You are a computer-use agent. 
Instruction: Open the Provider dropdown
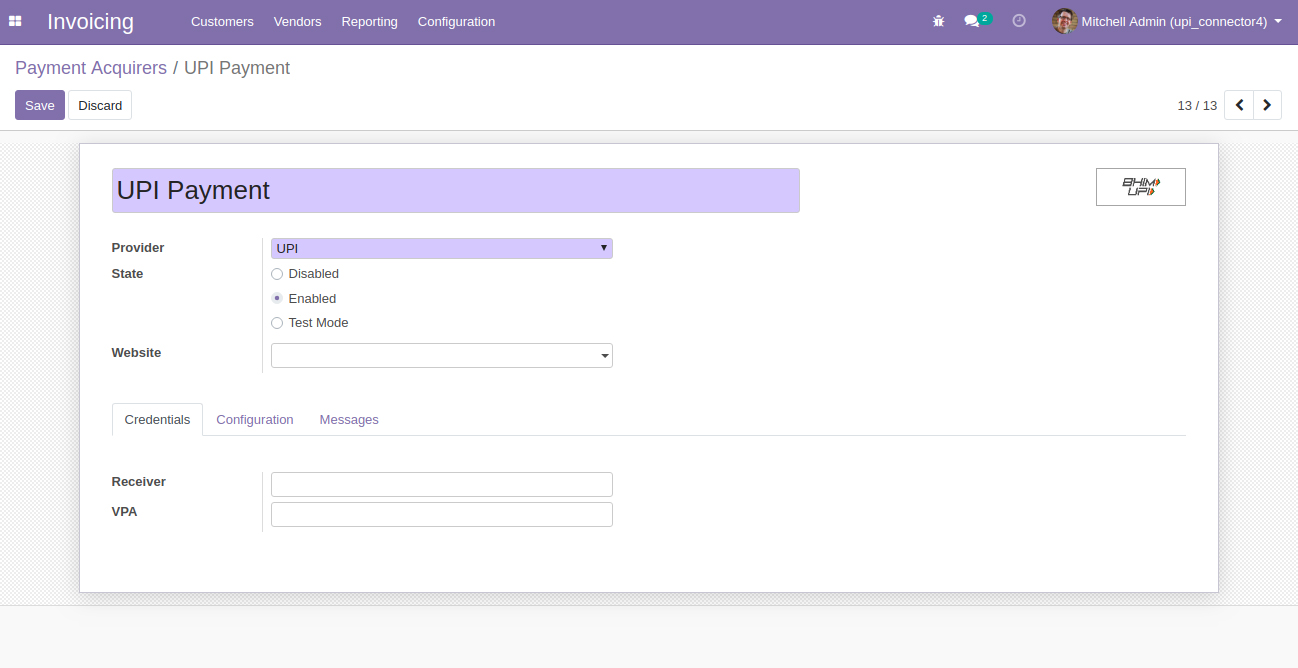click(442, 248)
